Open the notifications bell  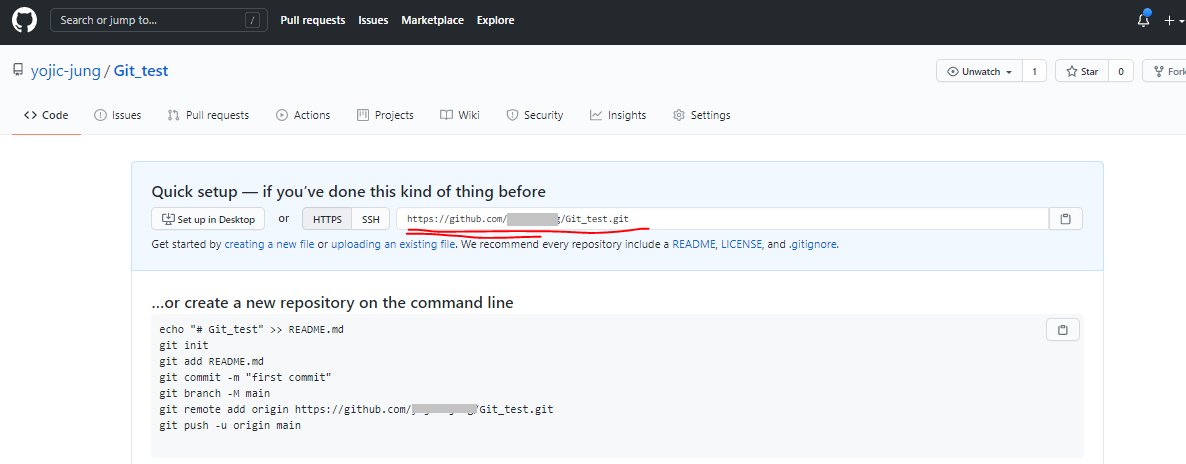(x=1144, y=20)
